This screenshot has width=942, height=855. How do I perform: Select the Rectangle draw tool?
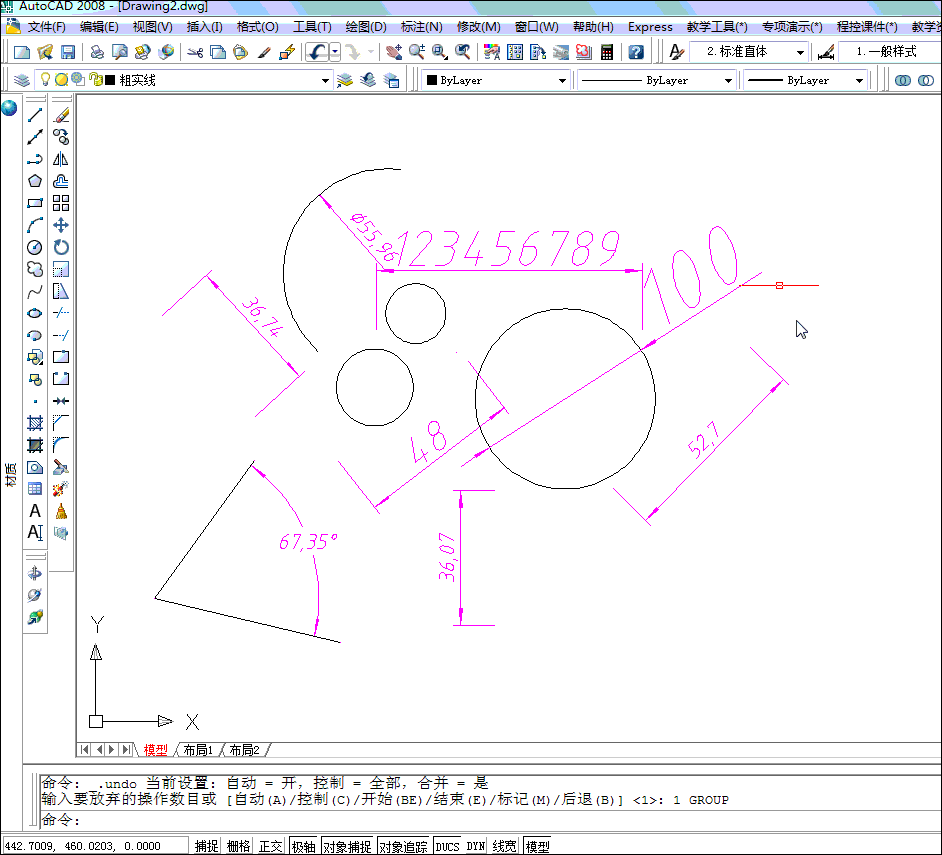[x=35, y=203]
